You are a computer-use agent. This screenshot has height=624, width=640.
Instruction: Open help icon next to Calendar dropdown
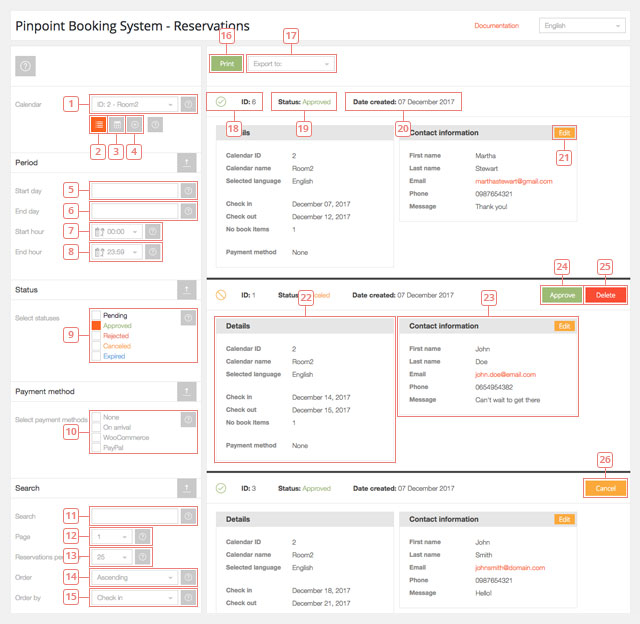pyautogui.click(x=188, y=104)
